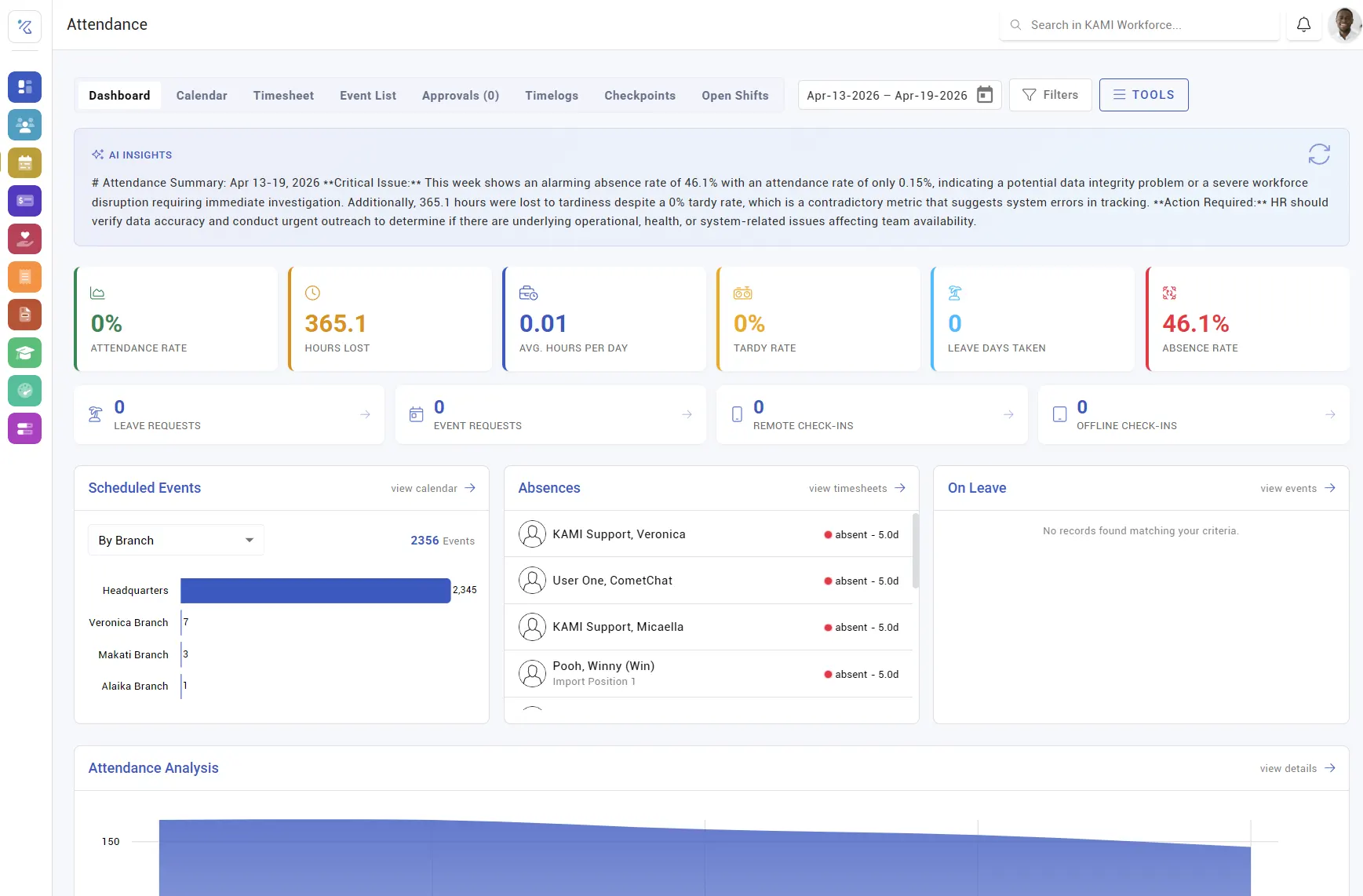Refresh AI Insights with the reload icon

[1319, 154]
